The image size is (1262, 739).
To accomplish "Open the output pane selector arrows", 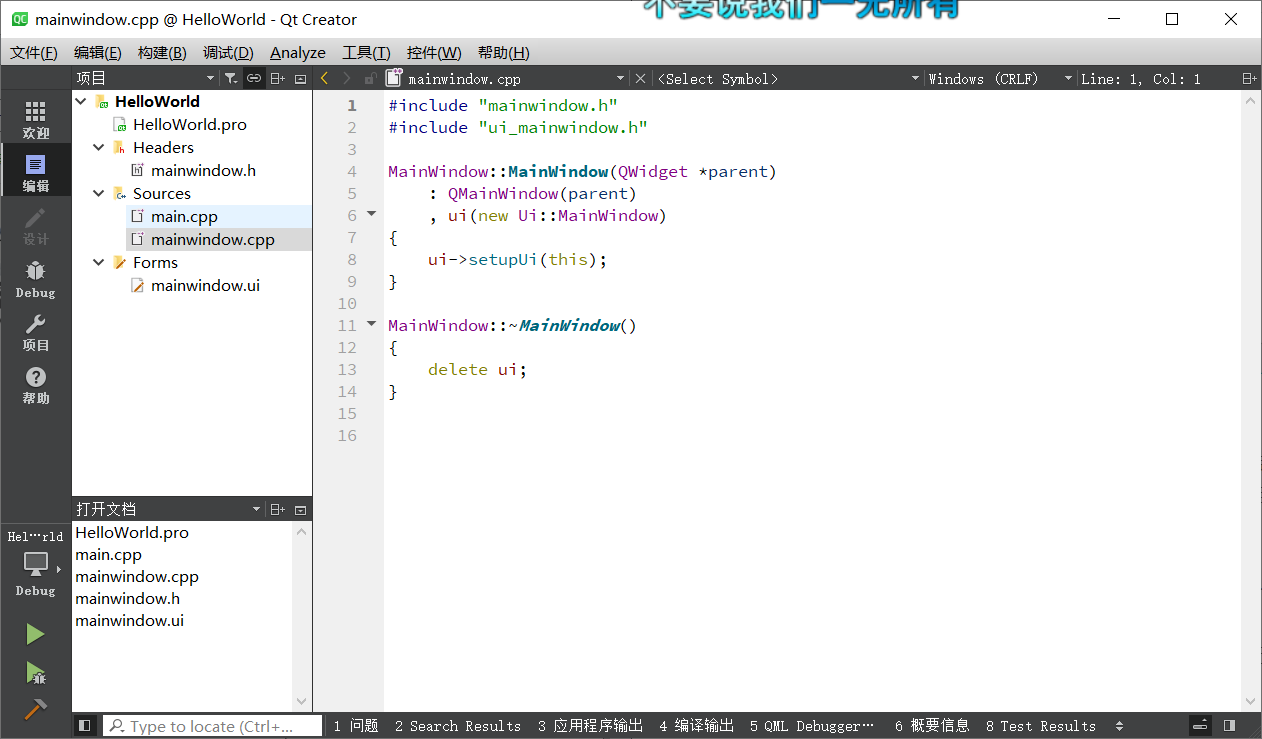I will click(1119, 726).
